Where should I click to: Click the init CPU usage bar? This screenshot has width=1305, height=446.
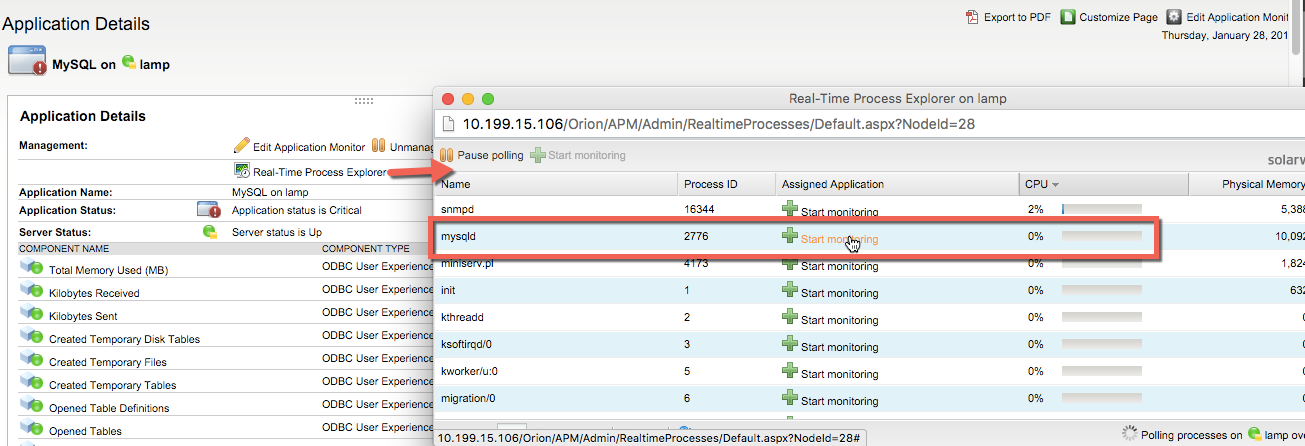1101,290
